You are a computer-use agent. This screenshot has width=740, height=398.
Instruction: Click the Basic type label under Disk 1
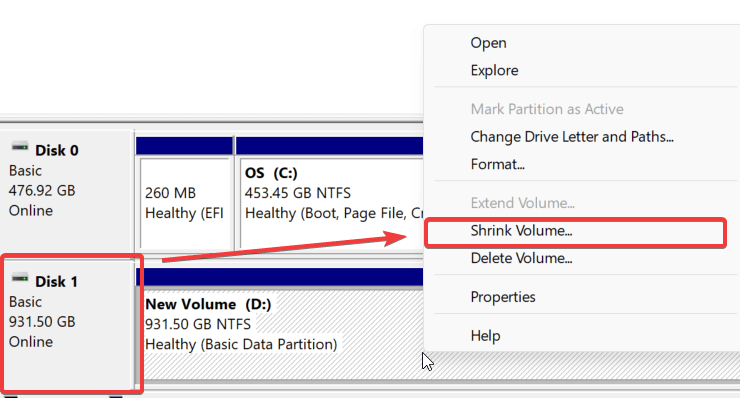click(x=25, y=302)
